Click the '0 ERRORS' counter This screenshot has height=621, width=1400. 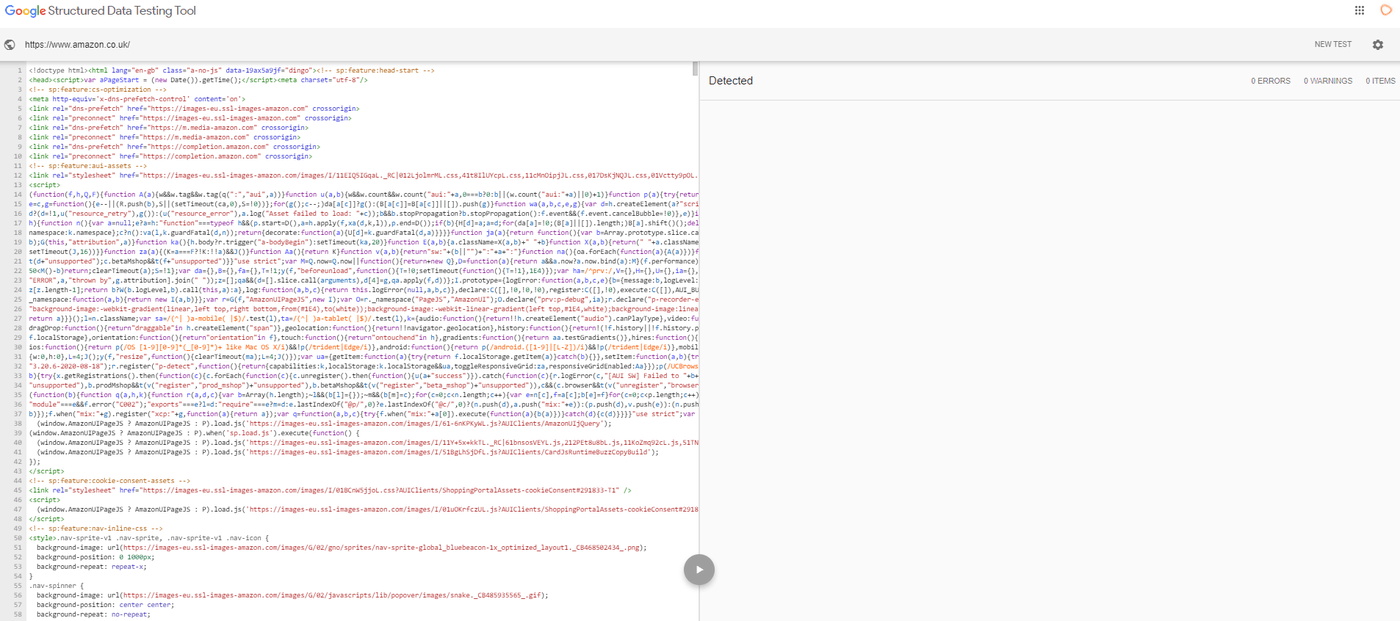[x=1271, y=81]
